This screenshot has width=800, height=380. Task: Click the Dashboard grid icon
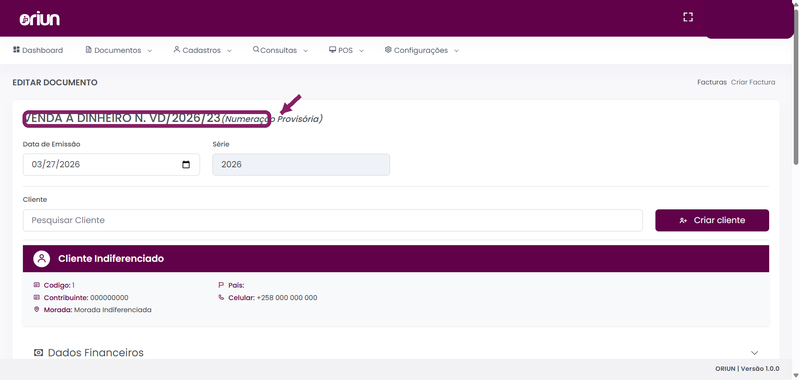[x=16, y=49]
